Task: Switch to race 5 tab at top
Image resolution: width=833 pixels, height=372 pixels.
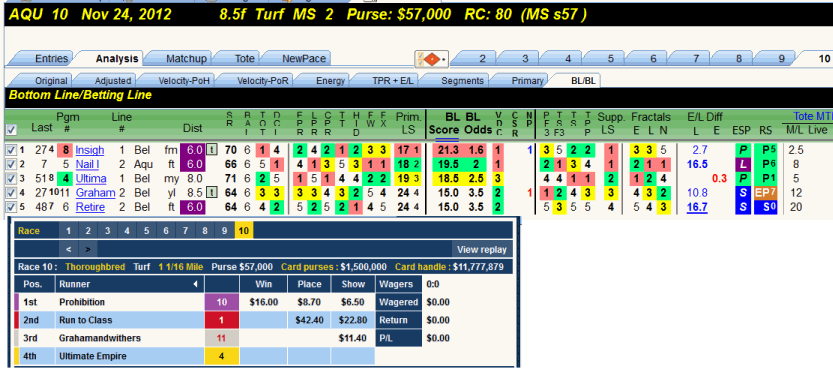Action: [x=603, y=58]
